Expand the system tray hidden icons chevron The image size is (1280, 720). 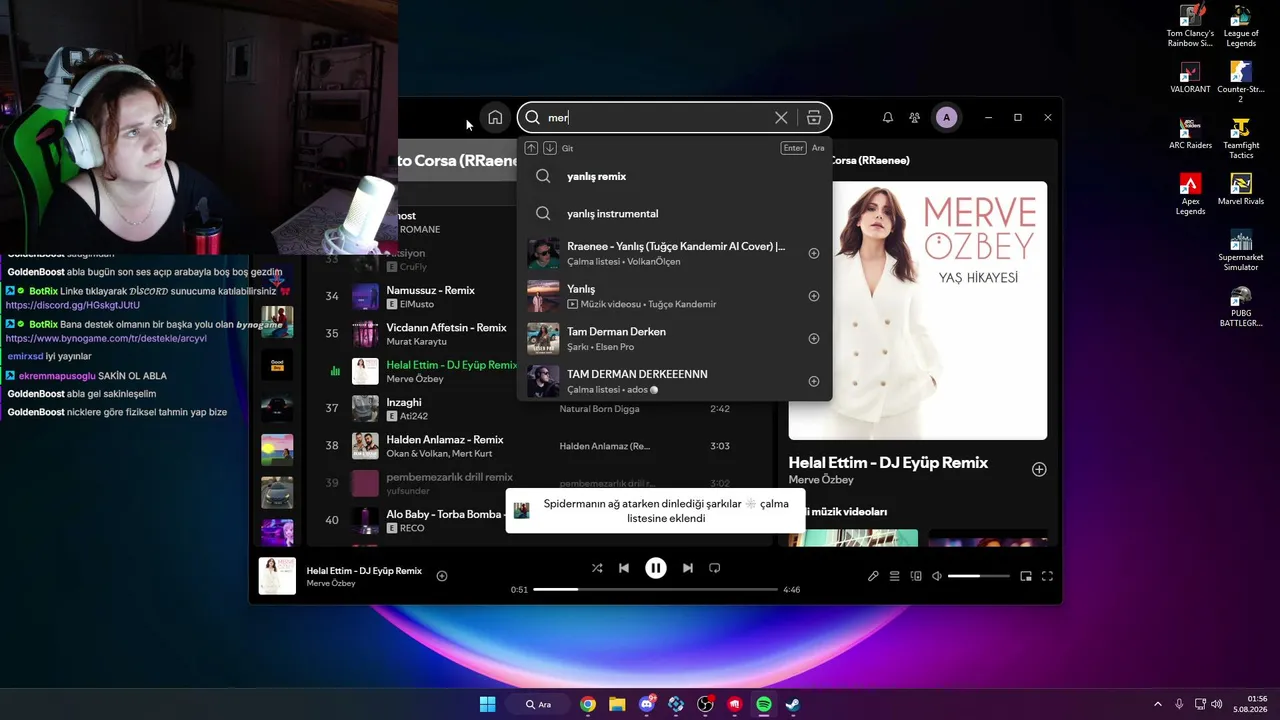pyautogui.click(x=1158, y=704)
